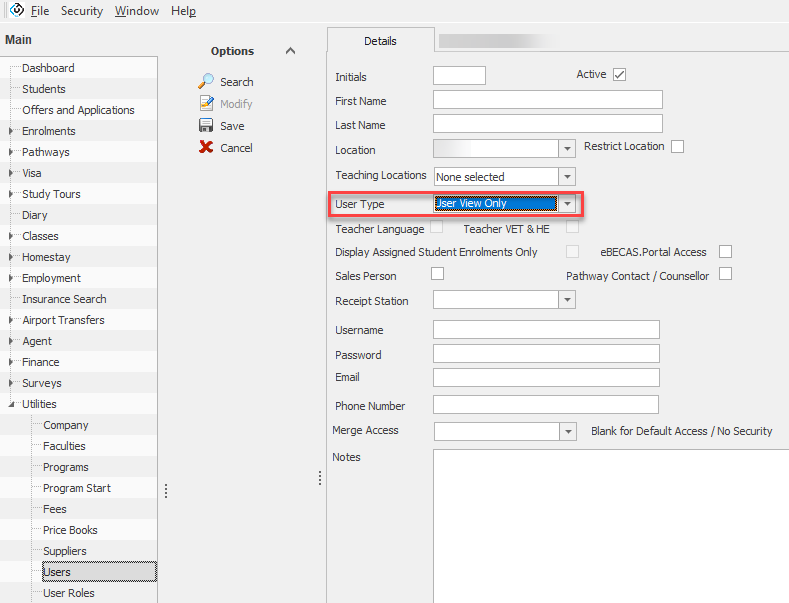Viewport: 789px width, 603px height.
Task: Open User Roles in the sidebar
Action: (69, 593)
